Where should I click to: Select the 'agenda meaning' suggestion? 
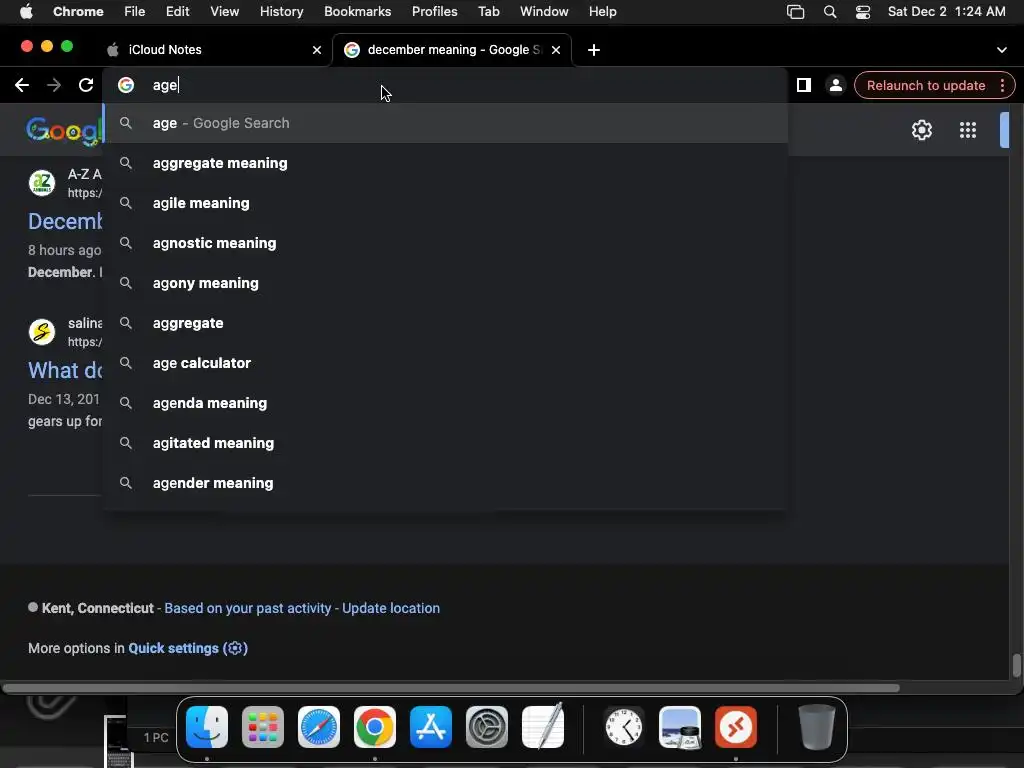coord(445,403)
